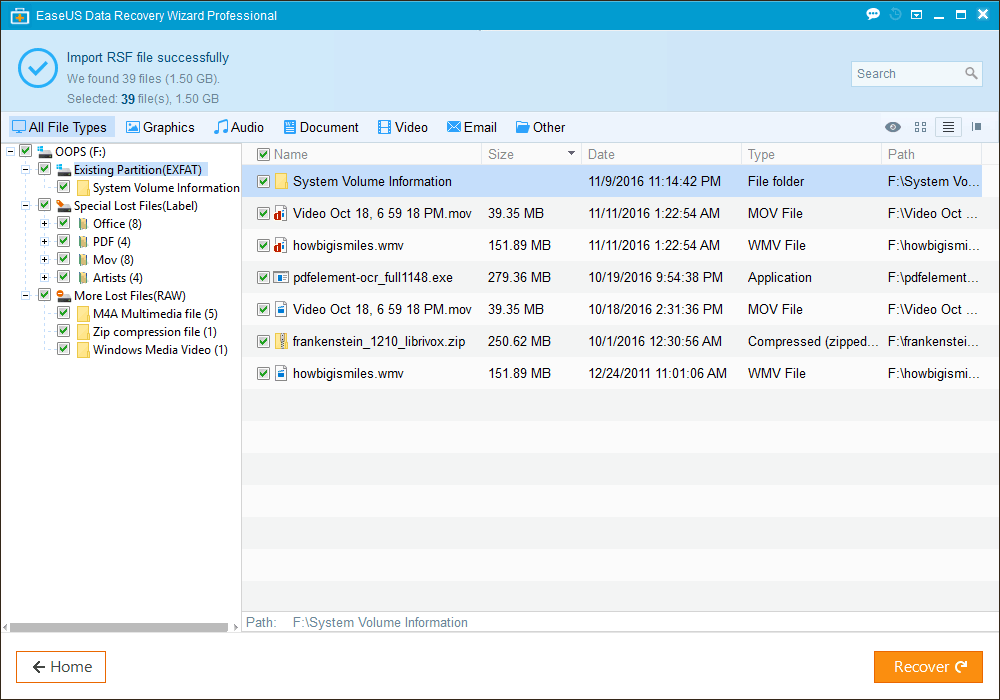This screenshot has height=700, width=1000.
Task: Uncheck the Windows Media Video (1) checkbox
Action: tap(63, 349)
